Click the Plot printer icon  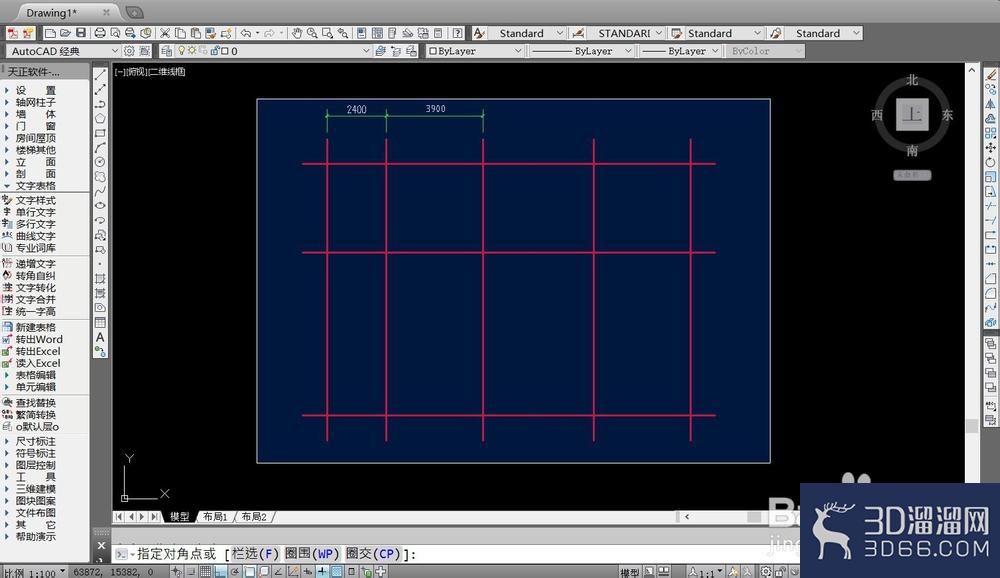(99, 33)
